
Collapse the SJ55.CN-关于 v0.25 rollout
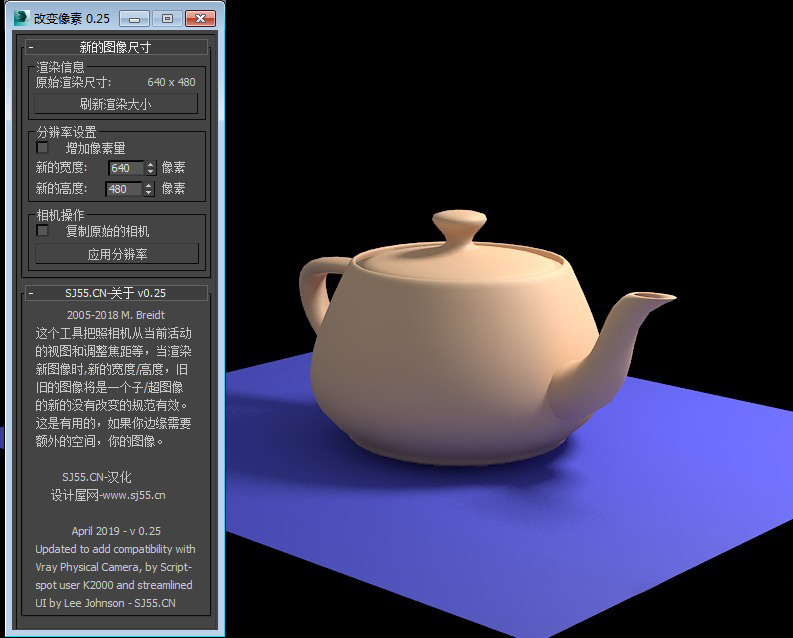(31, 293)
